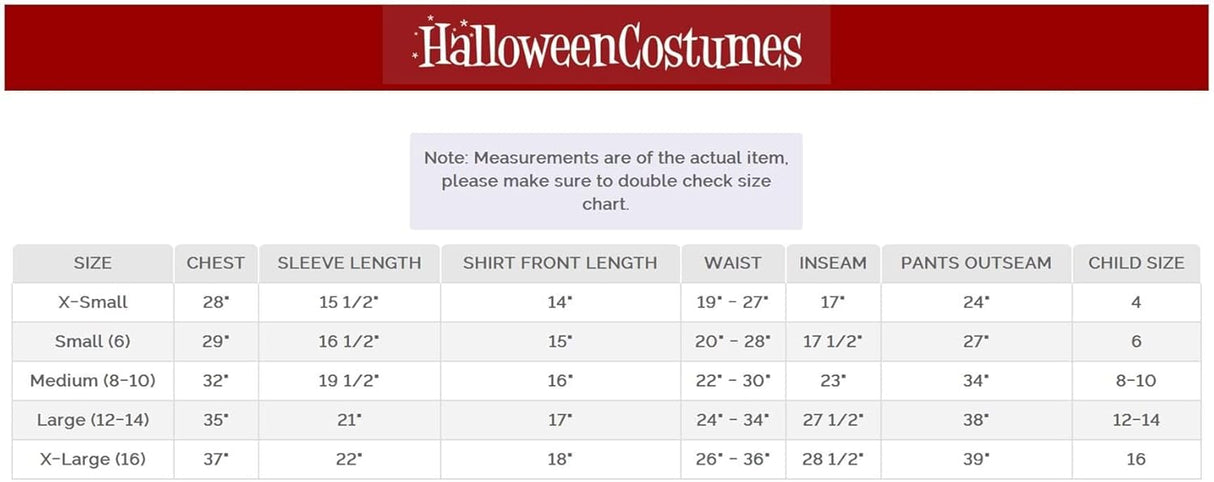
Task: Click the INSEAM column header
Action: tap(833, 263)
